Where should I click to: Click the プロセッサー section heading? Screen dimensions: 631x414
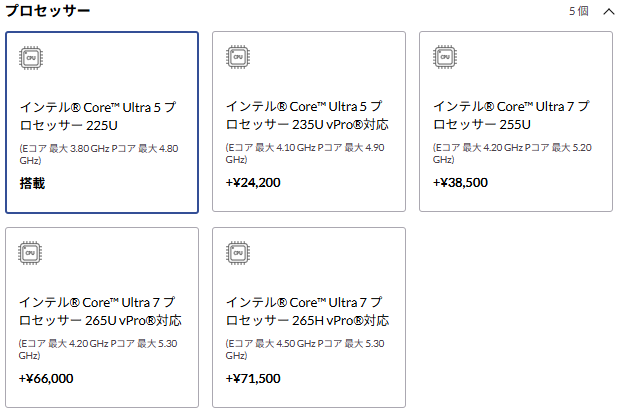pyautogui.click(x=47, y=11)
